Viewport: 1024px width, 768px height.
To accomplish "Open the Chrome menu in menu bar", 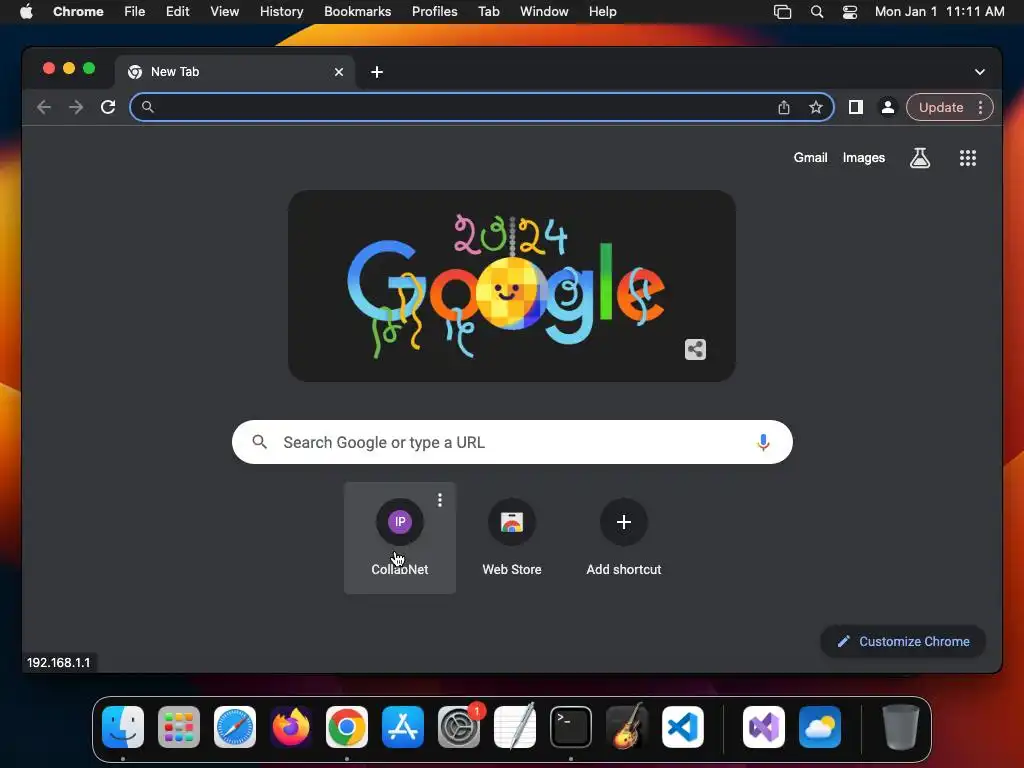I will click(x=78, y=12).
